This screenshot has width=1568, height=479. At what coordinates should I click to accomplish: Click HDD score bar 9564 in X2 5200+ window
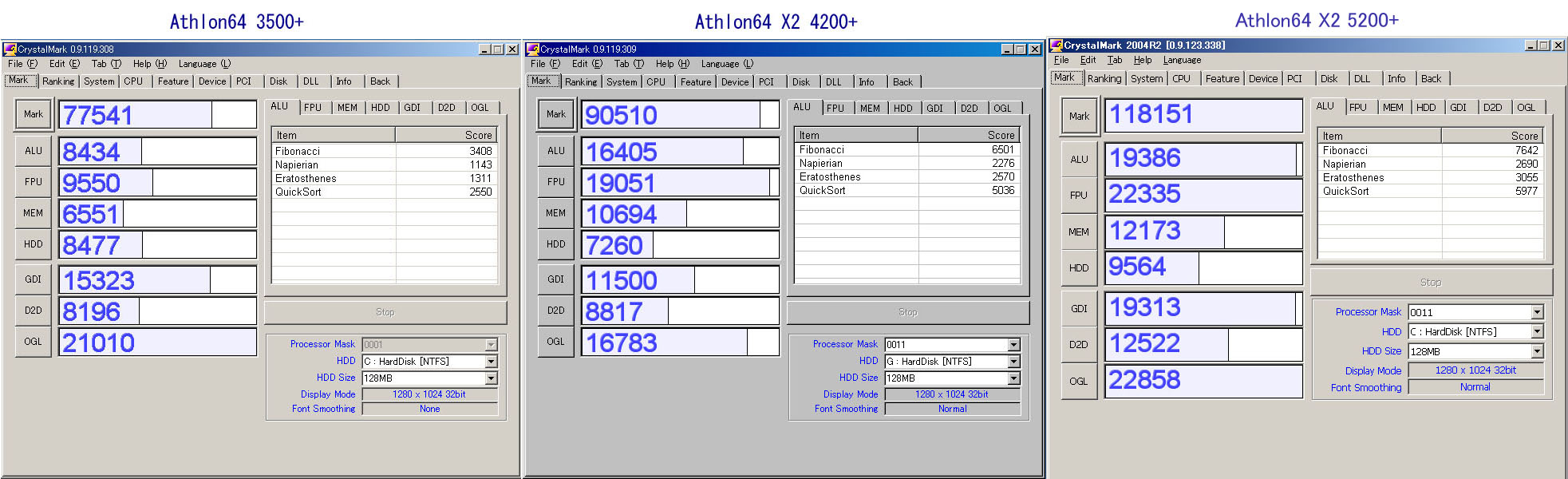tap(1203, 267)
